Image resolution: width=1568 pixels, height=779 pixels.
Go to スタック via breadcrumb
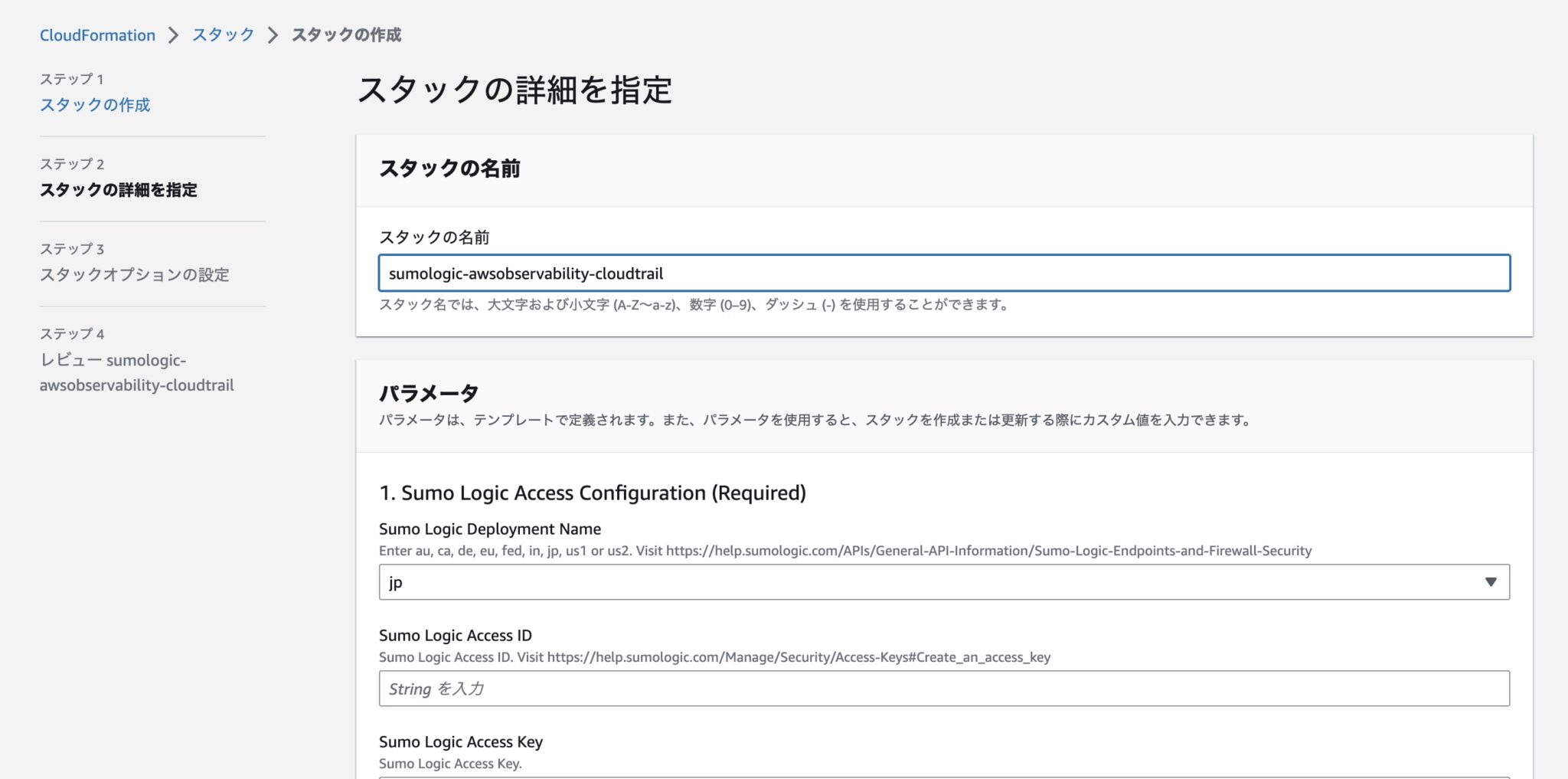221,34
